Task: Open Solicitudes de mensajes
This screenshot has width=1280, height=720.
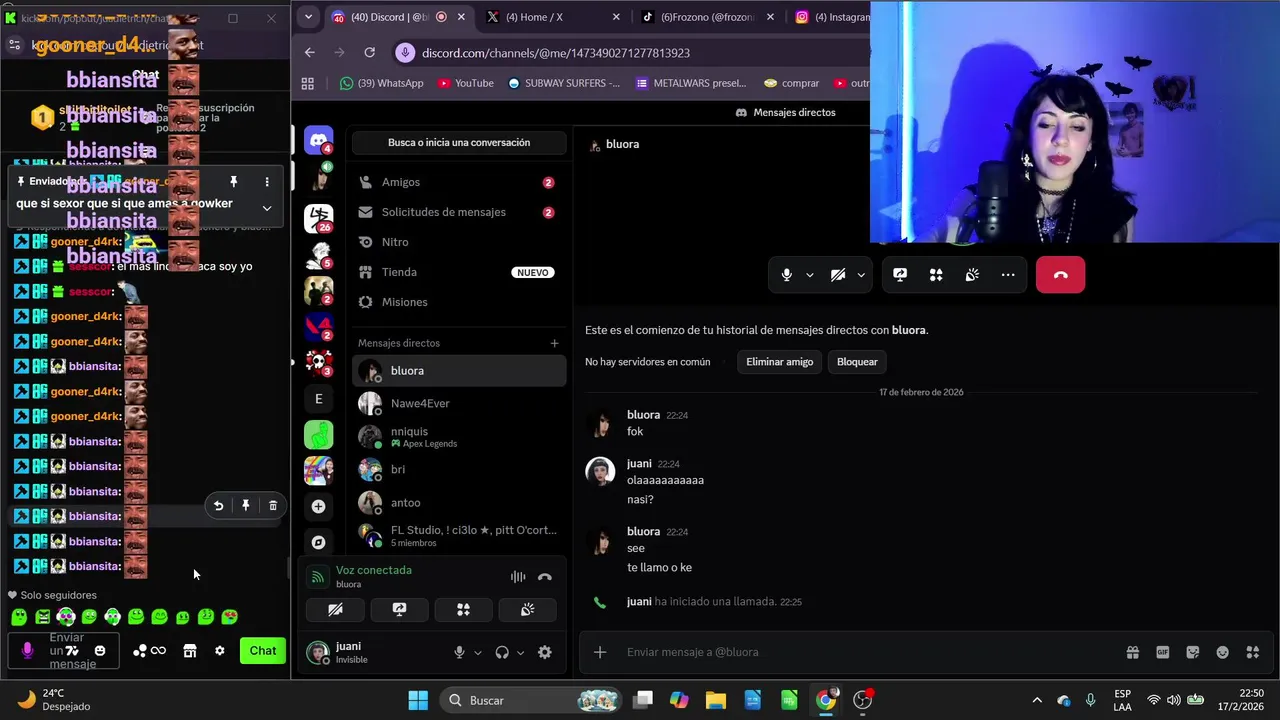Action: point(459,212)
